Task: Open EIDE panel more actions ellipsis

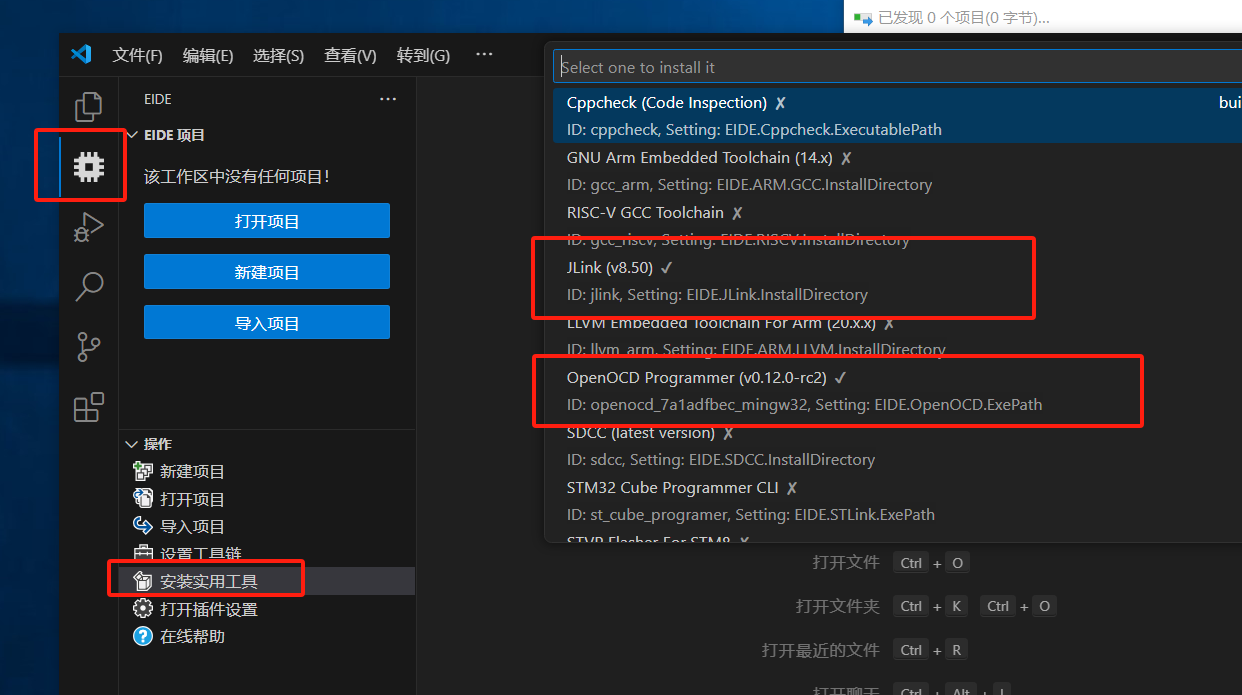Action: 388,99
